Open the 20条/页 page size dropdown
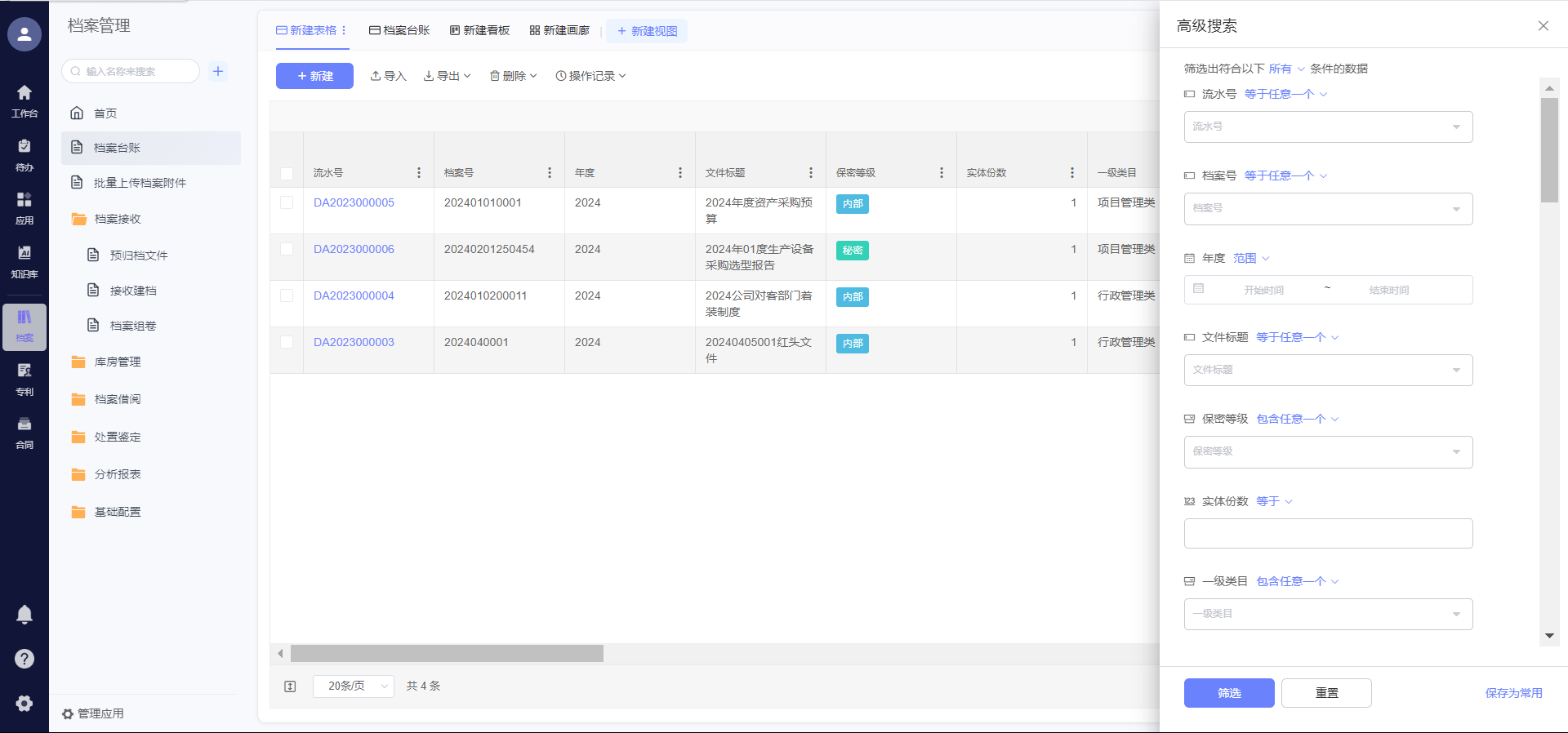Viewport: 1568px width, 733px height. tap(354, 686)
